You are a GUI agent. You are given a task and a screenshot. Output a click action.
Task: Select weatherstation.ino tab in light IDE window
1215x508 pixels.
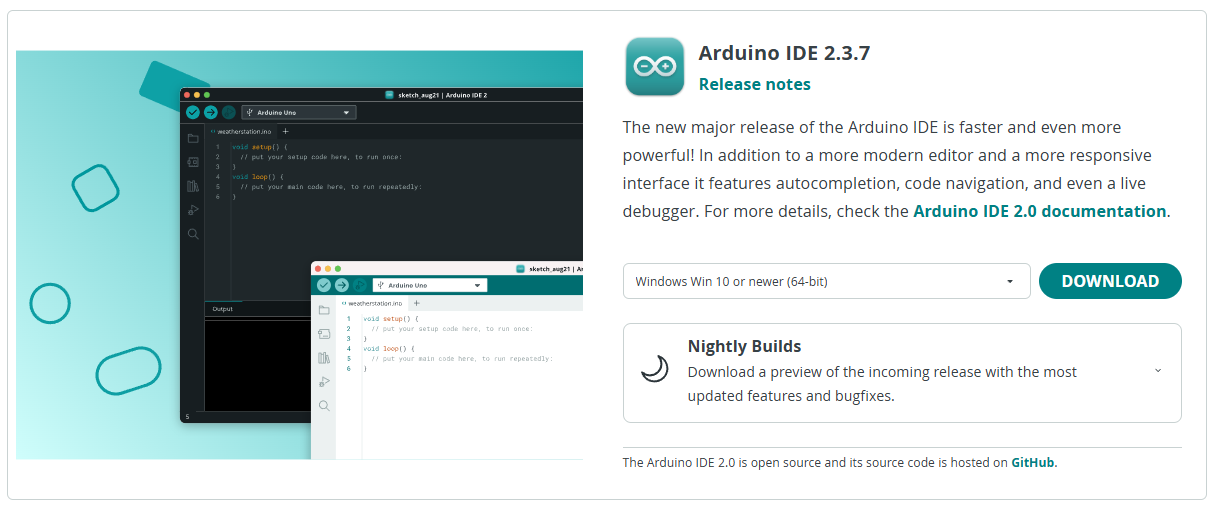(372, 303)
